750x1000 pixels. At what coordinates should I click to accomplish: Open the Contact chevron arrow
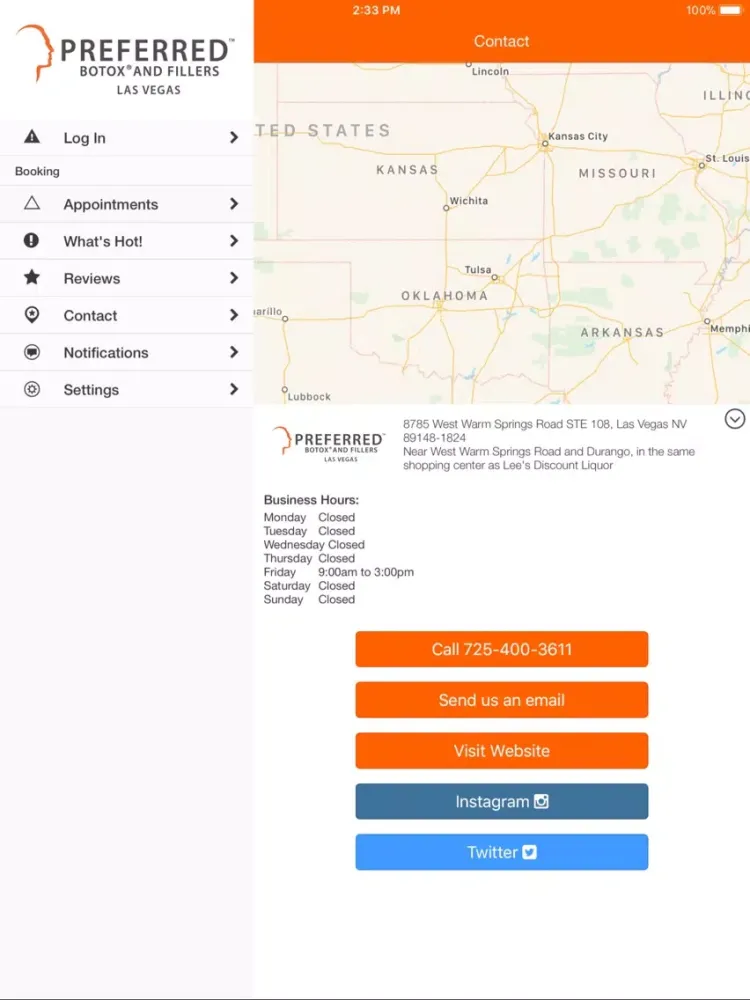pyautogui.click(x=234, y=314)
